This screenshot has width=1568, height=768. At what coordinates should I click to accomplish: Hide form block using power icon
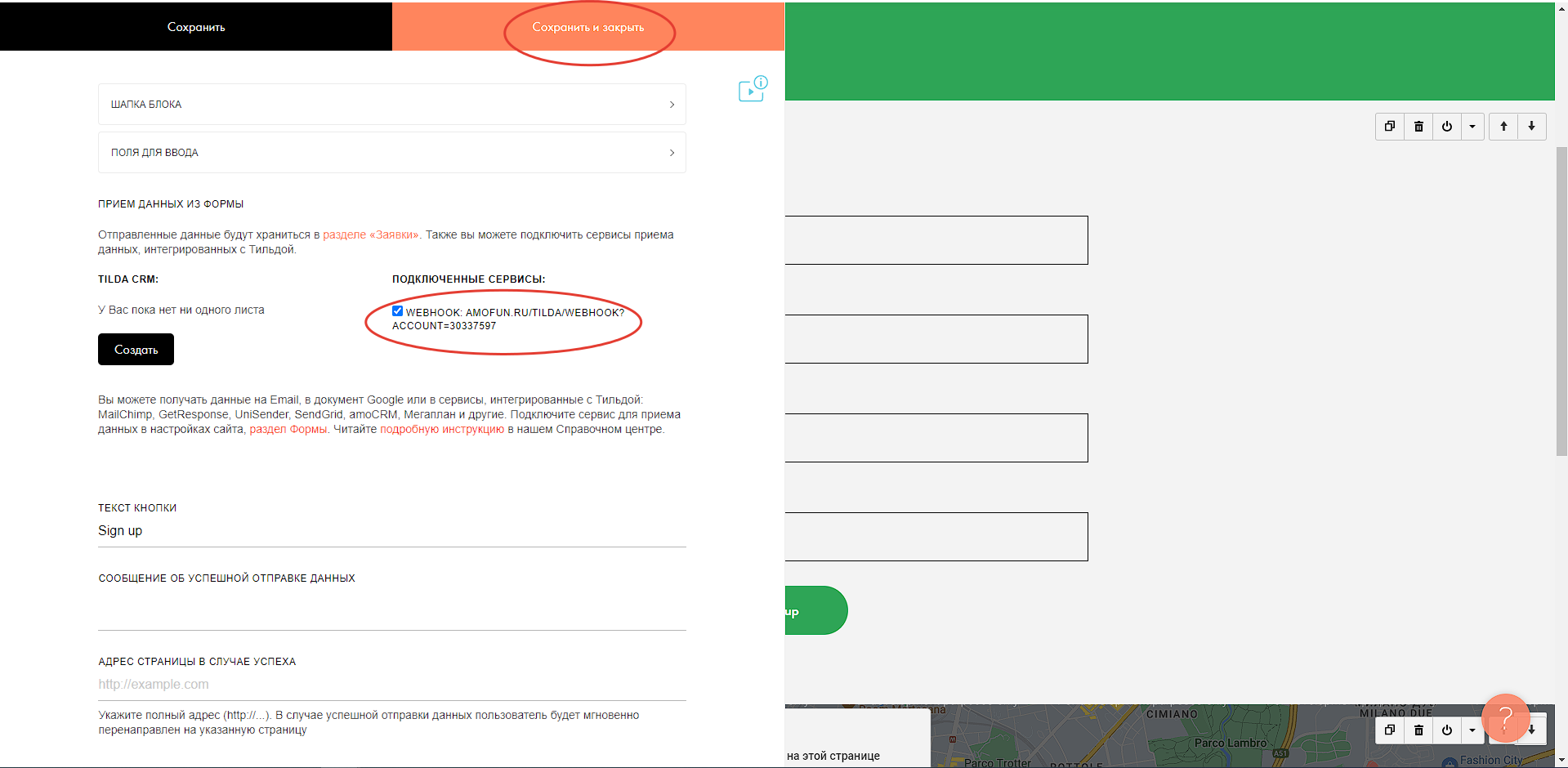1447,127
